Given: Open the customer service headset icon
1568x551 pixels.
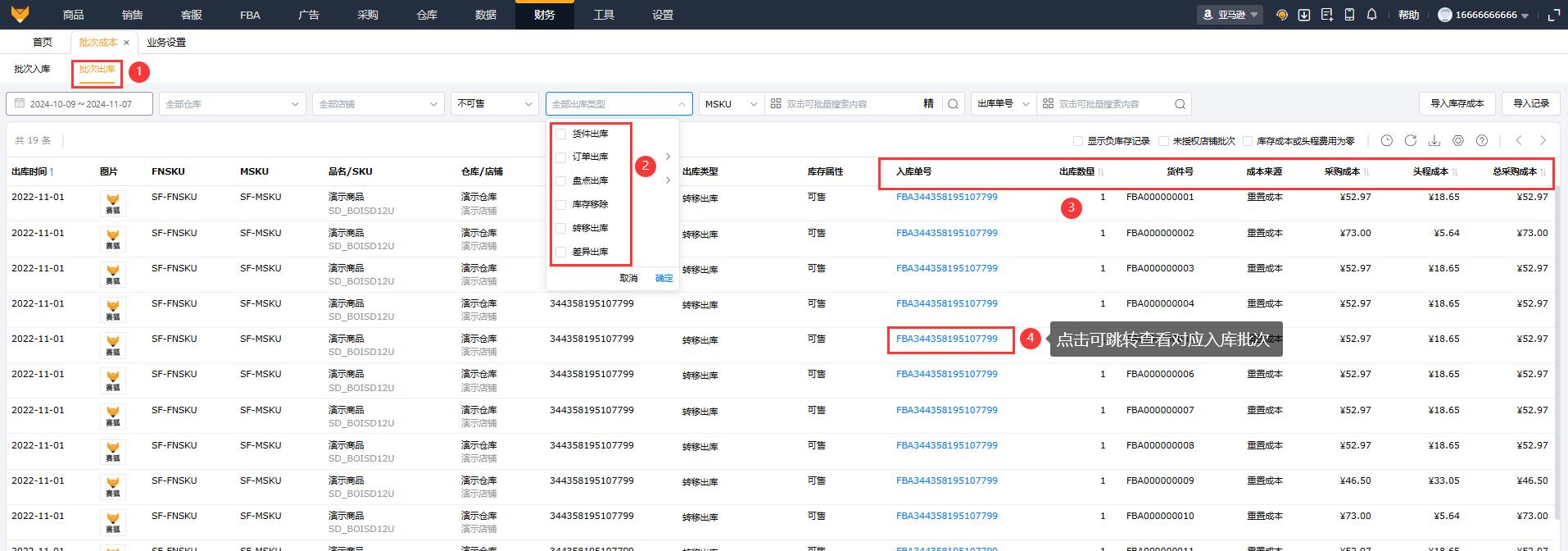Looking at the screenshot, I should [x=1282, y=15].
